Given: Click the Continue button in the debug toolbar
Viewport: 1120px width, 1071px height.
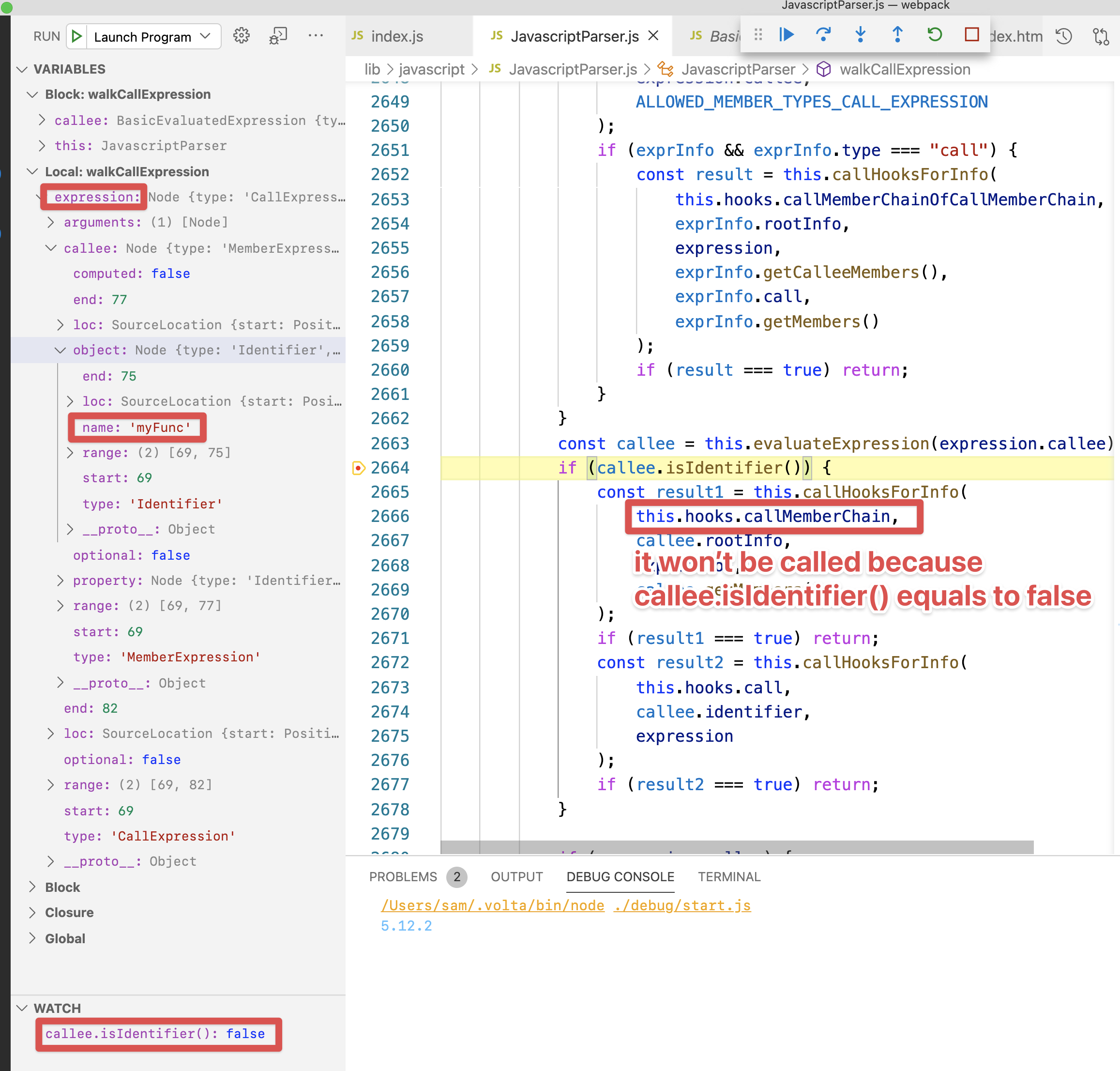Looking at the screenshot, I should pyautogui.click(x=786, y=35).
